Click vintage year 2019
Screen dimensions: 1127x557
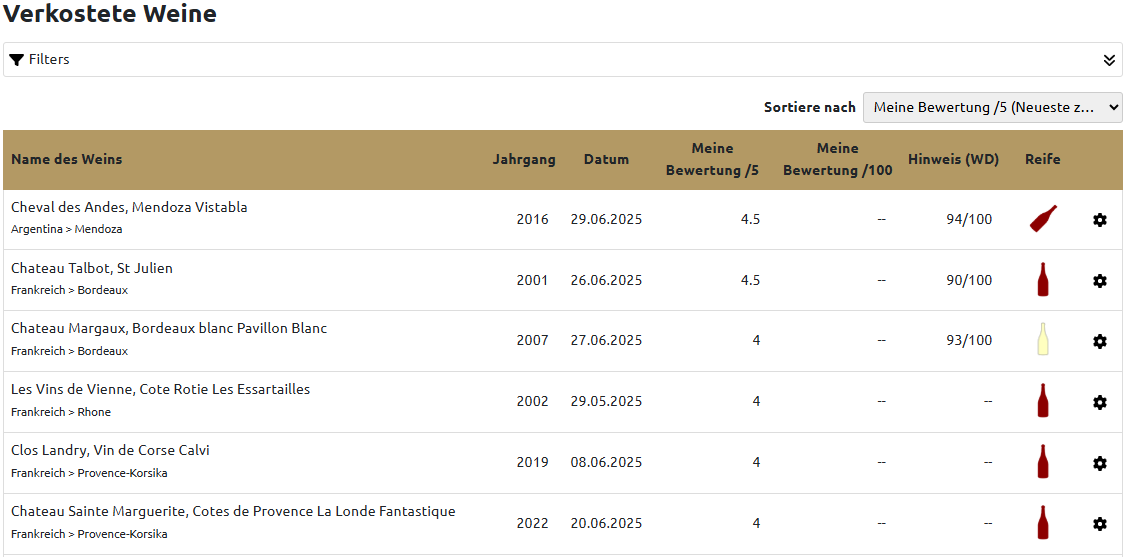[x=533, y=463]
